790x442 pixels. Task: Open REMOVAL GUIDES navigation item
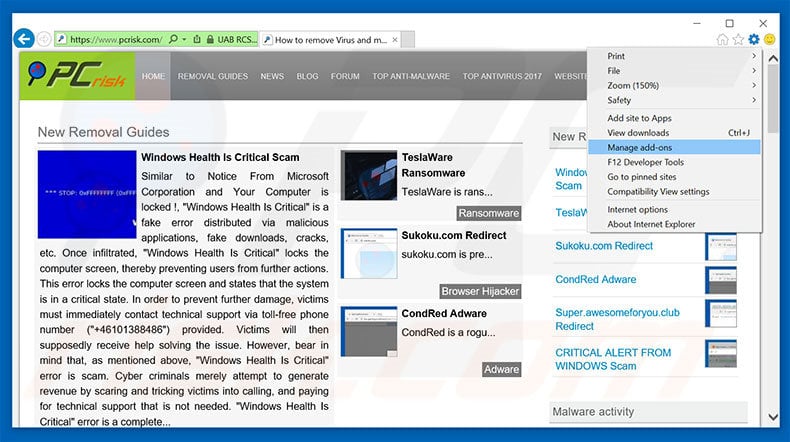(x=213, y=76)
